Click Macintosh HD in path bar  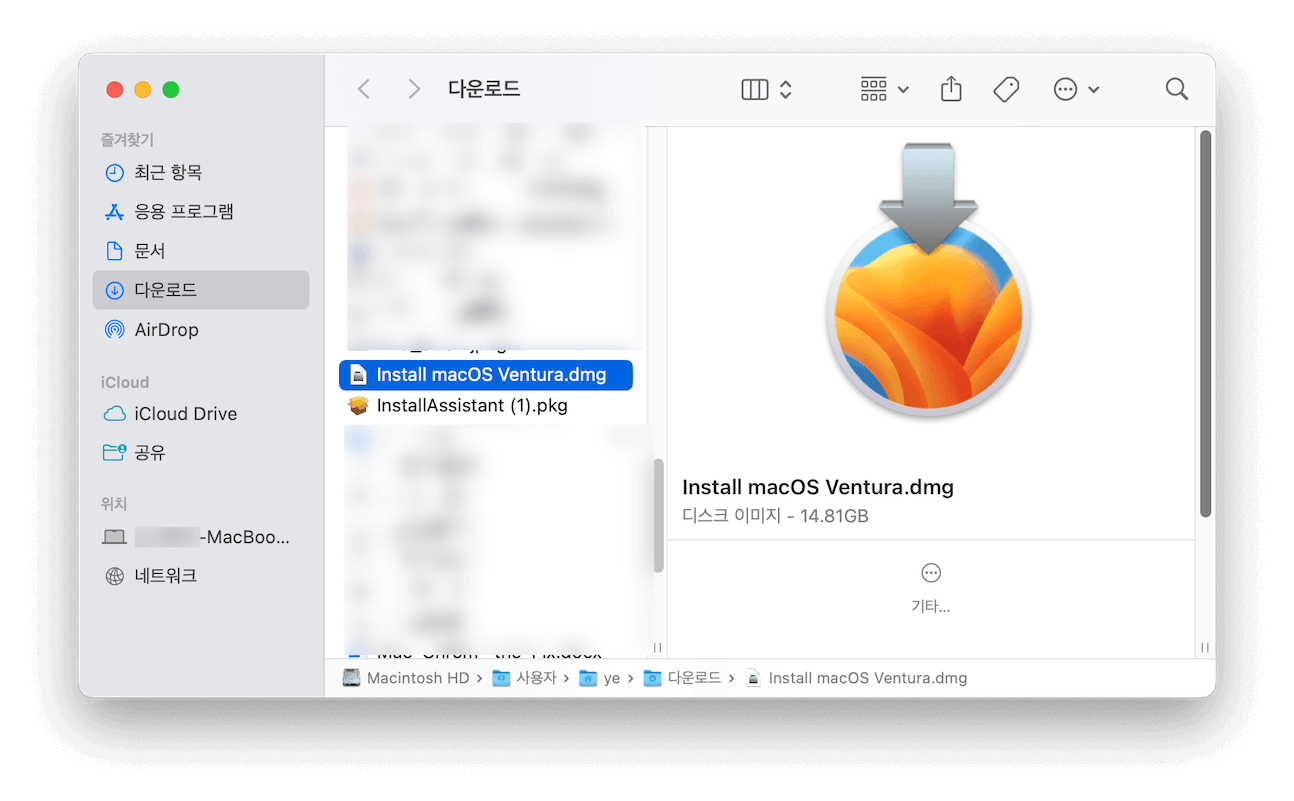pyautogui.click(x=406, y=678)
